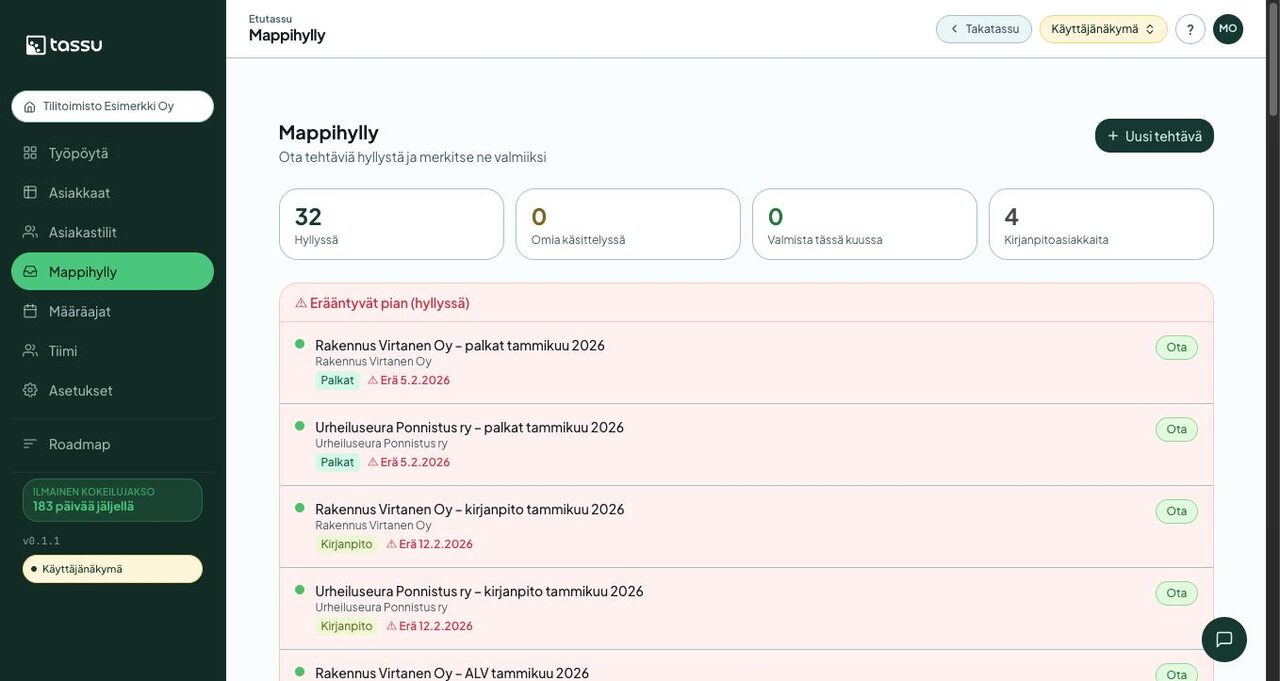
Task: Open Urheiluseura Ponnistus ry – kirjanpito tammikuu 2026
Action: click(x=479, y=591)
